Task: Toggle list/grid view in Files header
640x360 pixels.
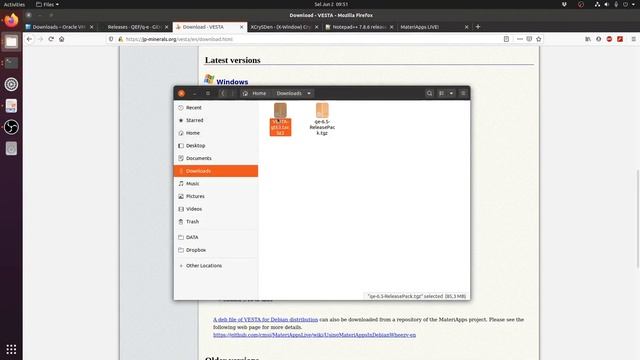Action: pos(441,93)
